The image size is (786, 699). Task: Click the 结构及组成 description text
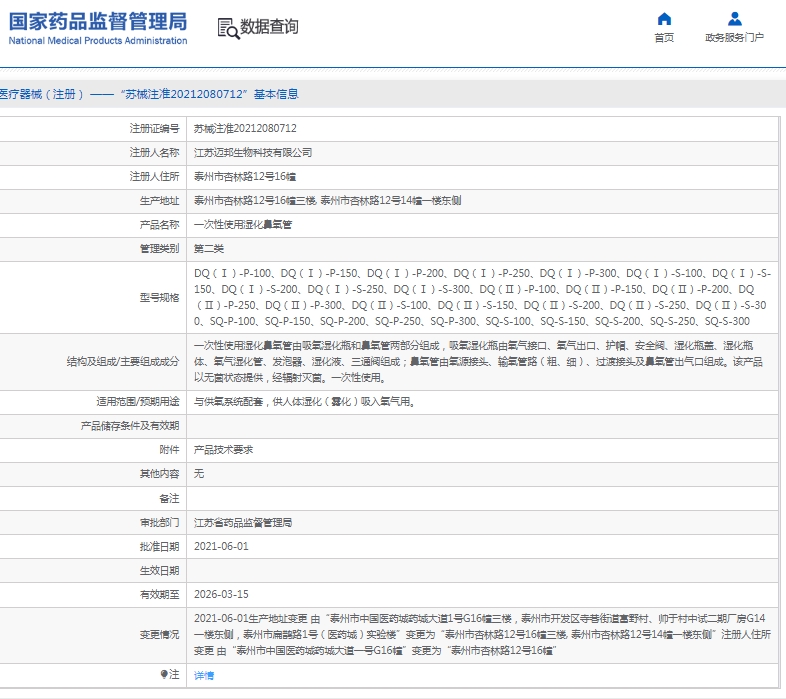pyautogui.click(x=478, y=362)
